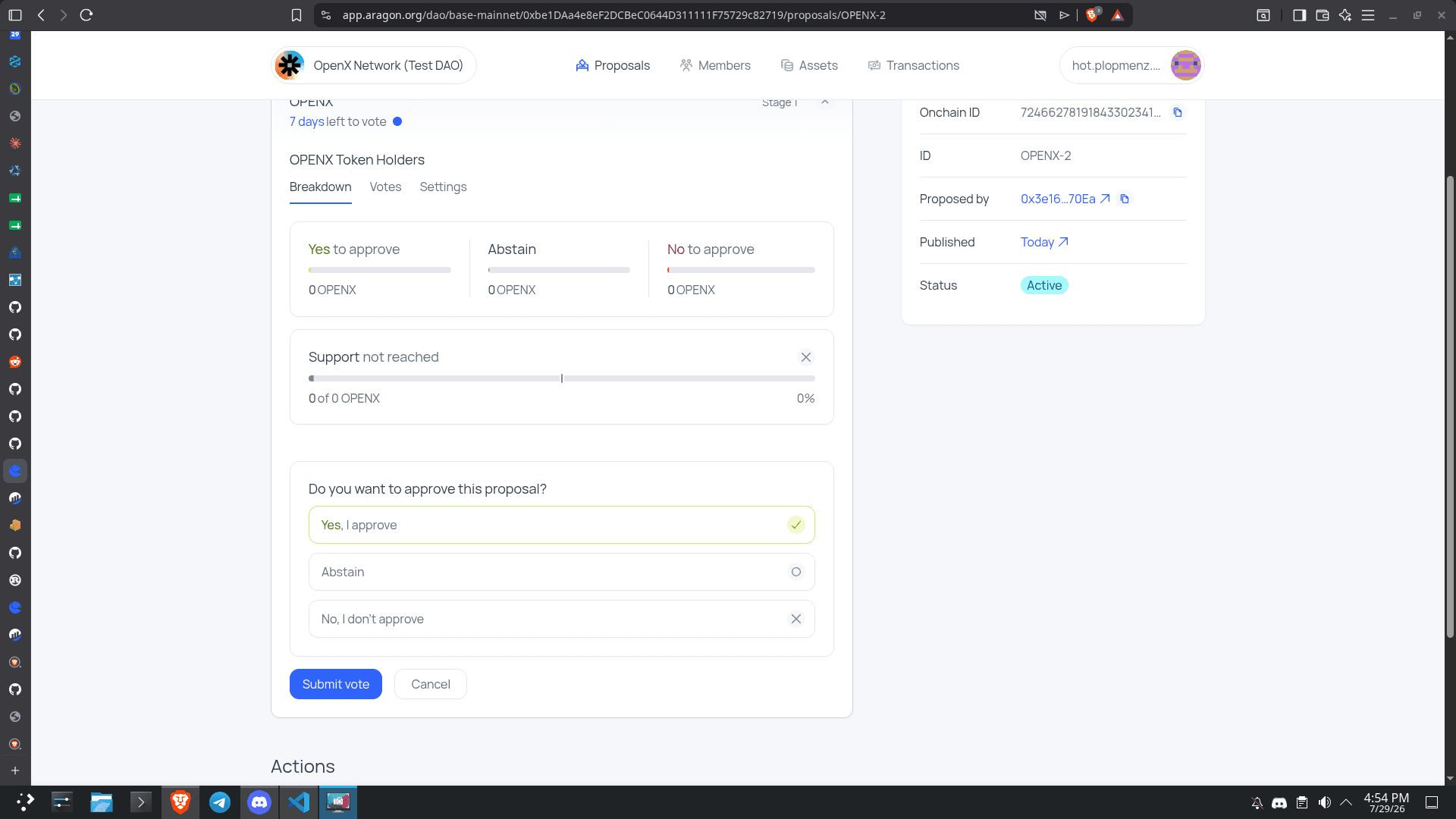This screenshot has height=819, width=1456.
Task: Click the '0 of 0 OPENX' support text
Action: point(344,398)
